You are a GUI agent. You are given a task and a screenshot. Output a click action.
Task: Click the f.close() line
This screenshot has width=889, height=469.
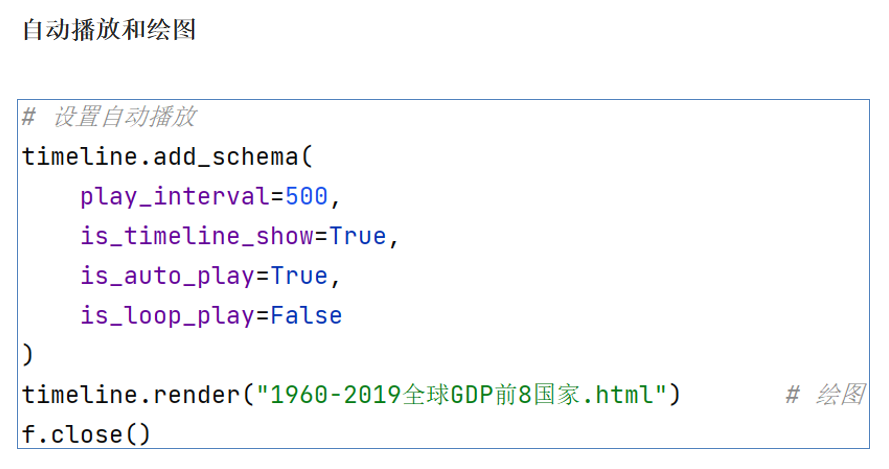click(x=86, y=435)
